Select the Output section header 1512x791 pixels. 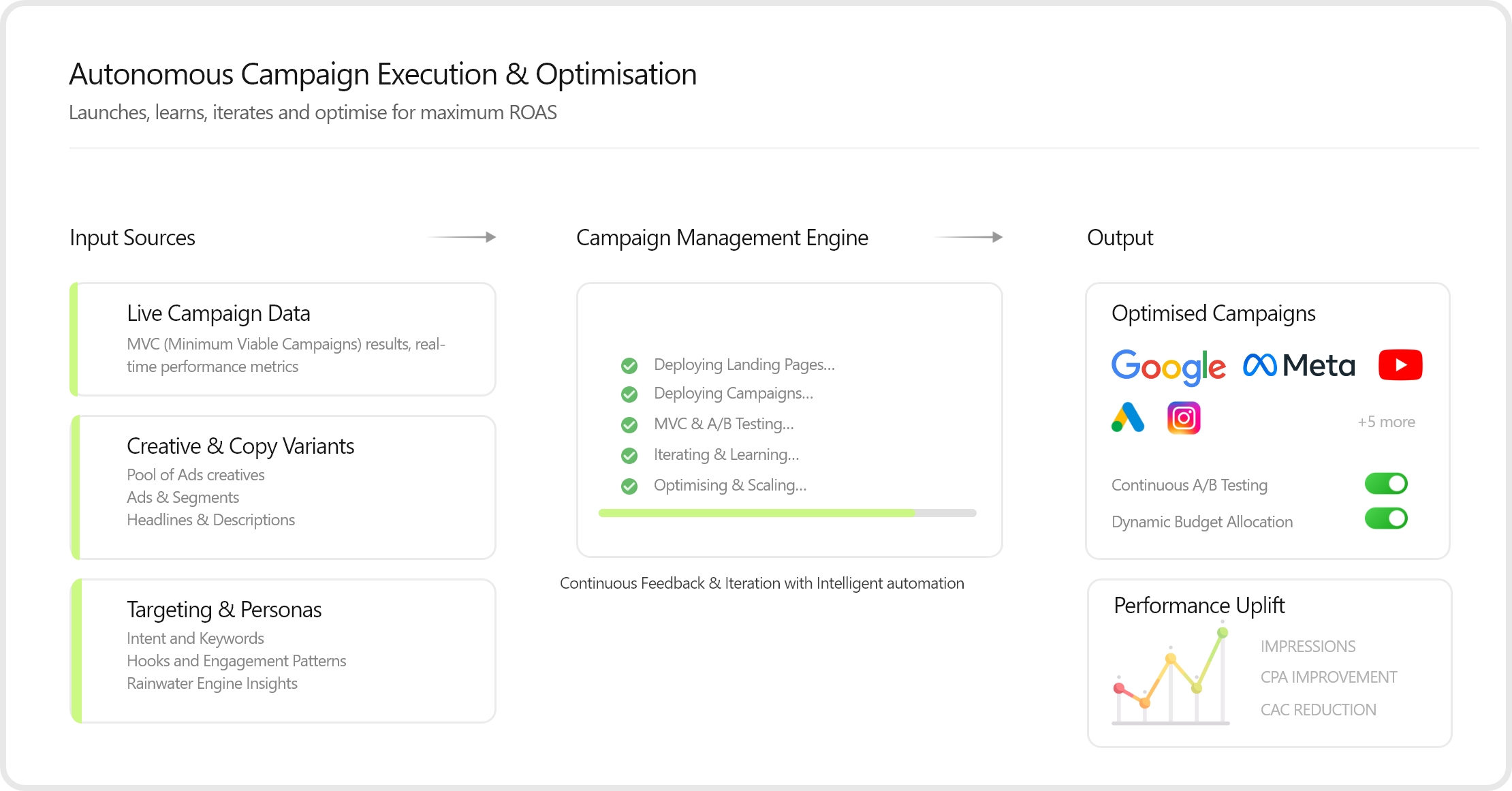tap(1119, 238)
